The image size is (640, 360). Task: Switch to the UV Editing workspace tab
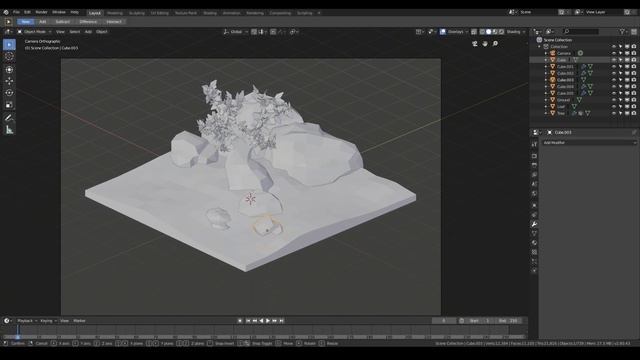[x=159, y=13]
